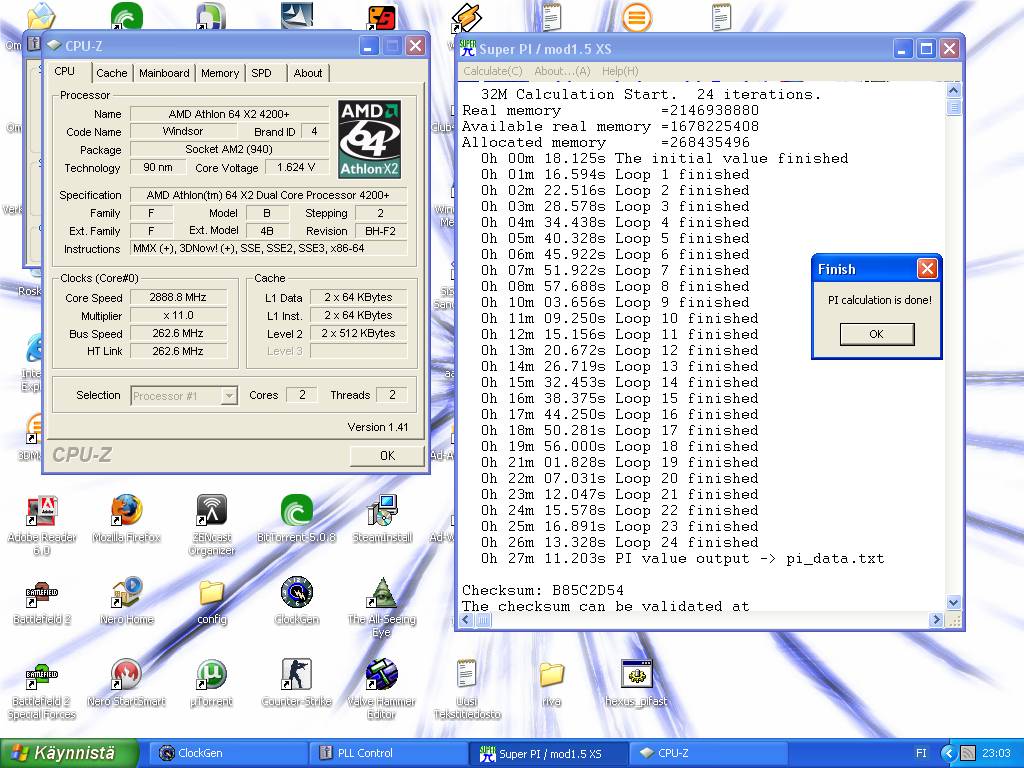The image size is (1024, 768).
Task: Open the riva folder on desktop
Action: click(552, 676)
